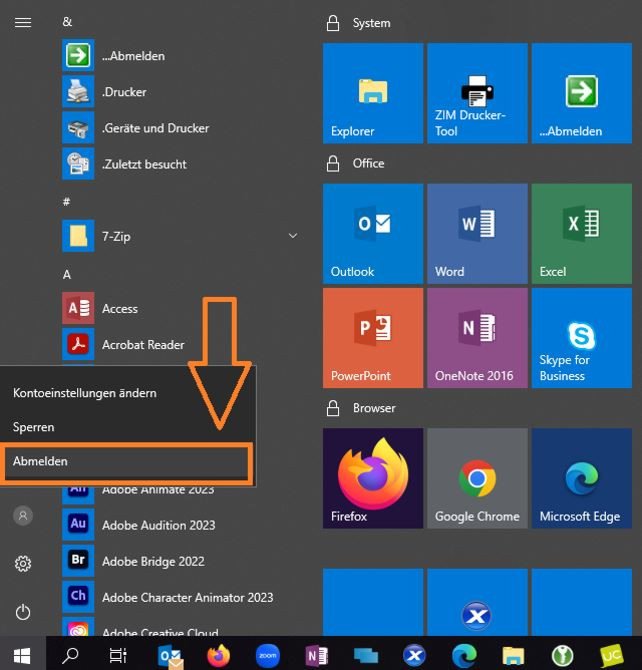Click the taskbar icon with two overlapping screens

click(366, 655)
